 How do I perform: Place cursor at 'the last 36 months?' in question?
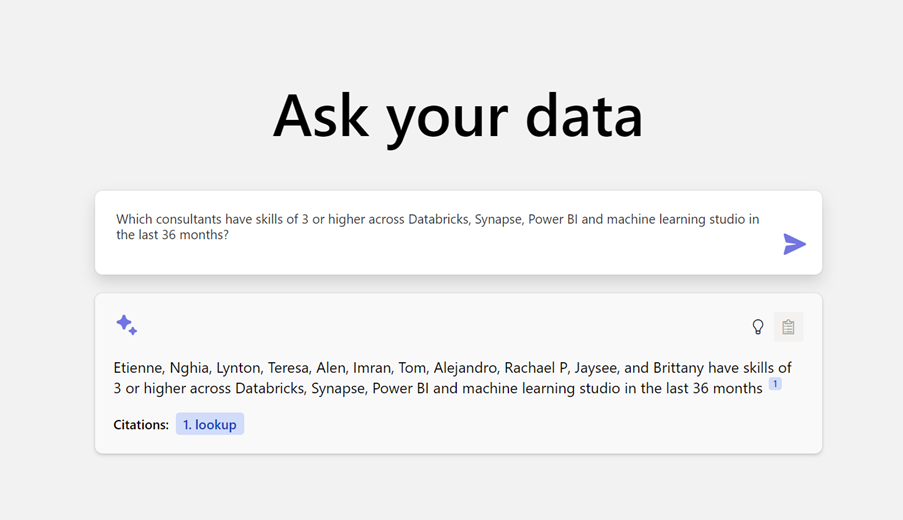172,235
